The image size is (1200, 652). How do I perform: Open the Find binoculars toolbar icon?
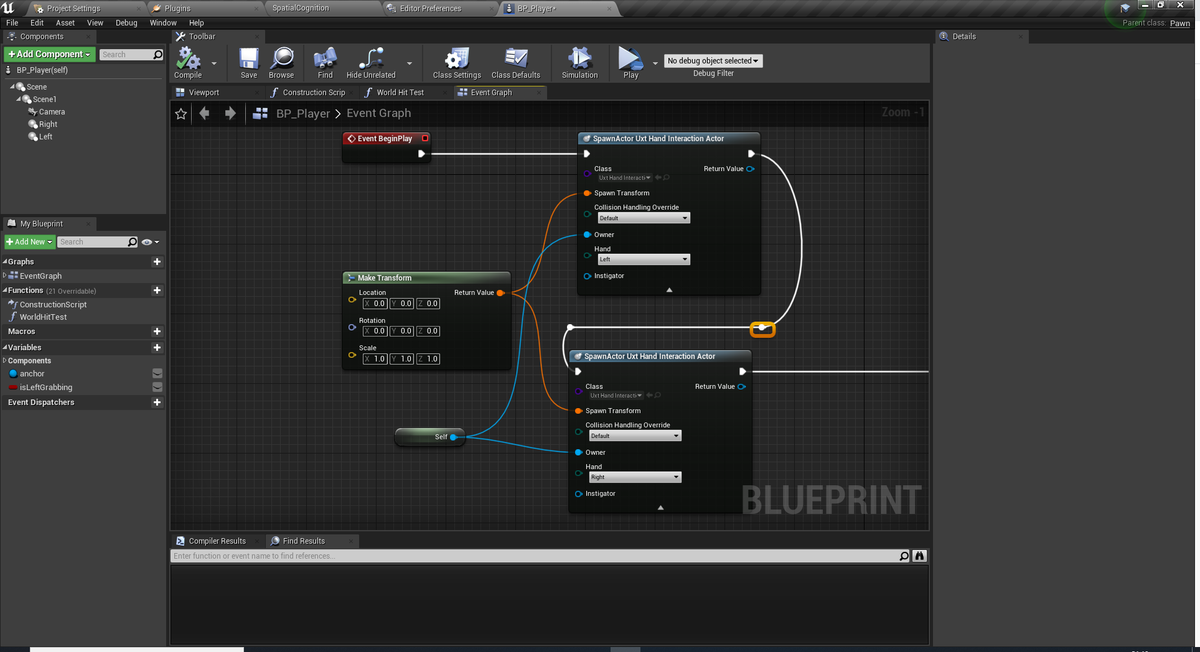click(x=325, y=58)
